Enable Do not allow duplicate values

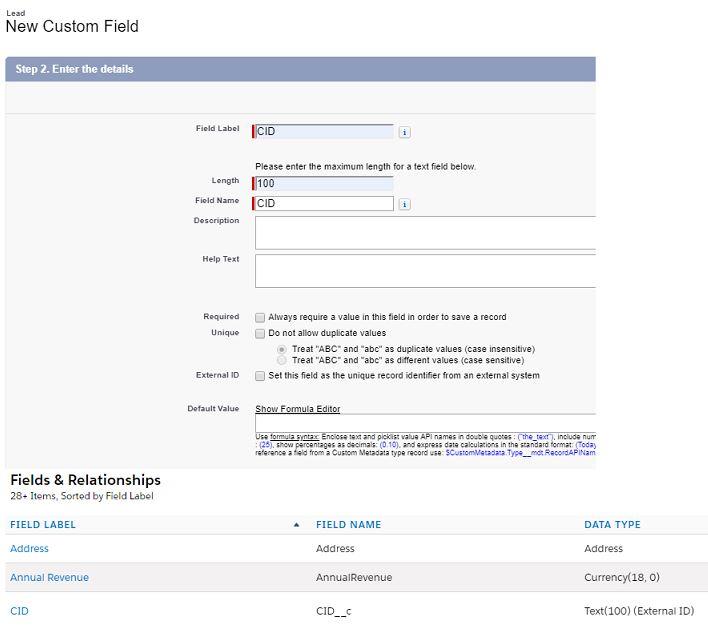(x=260, y=333)
